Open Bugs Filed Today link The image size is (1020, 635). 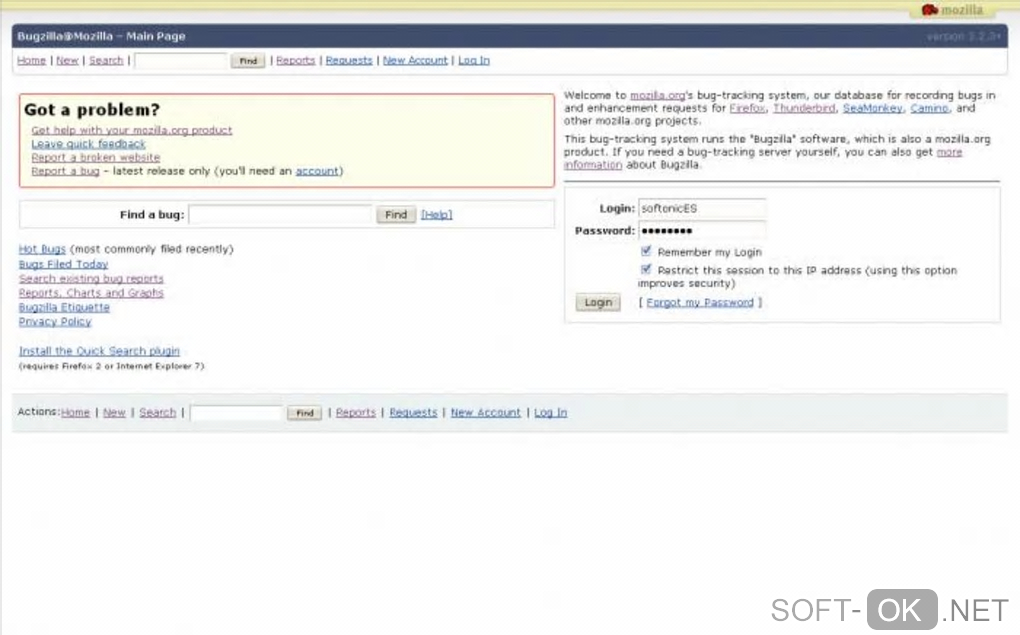point(63,264)
